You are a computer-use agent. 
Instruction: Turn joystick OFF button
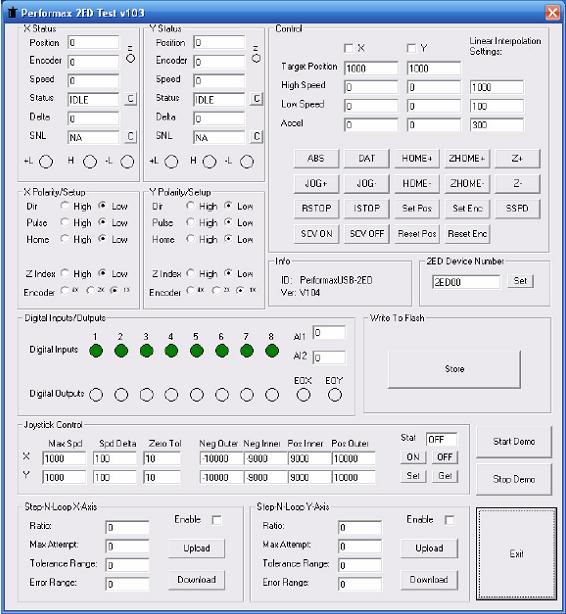pos(445,457)
